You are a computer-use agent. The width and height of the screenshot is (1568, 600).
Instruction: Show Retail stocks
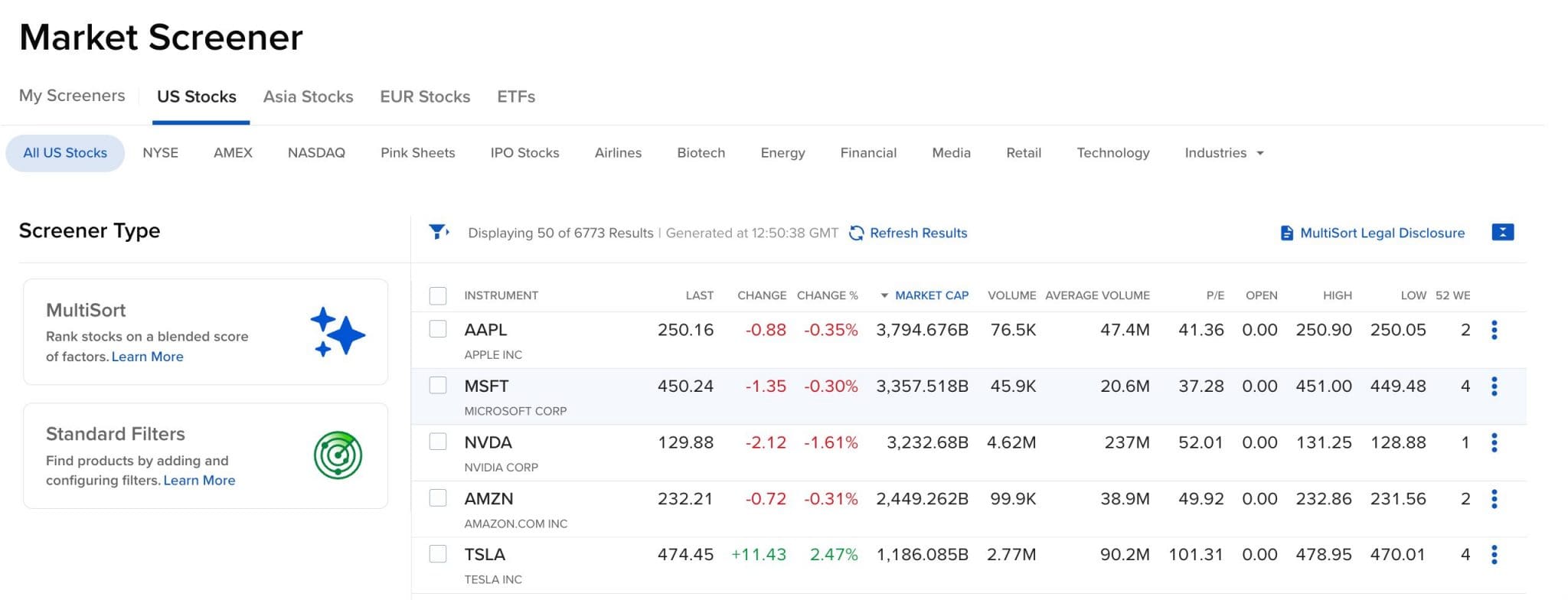pyautogui.click(x=1024, y=153)
